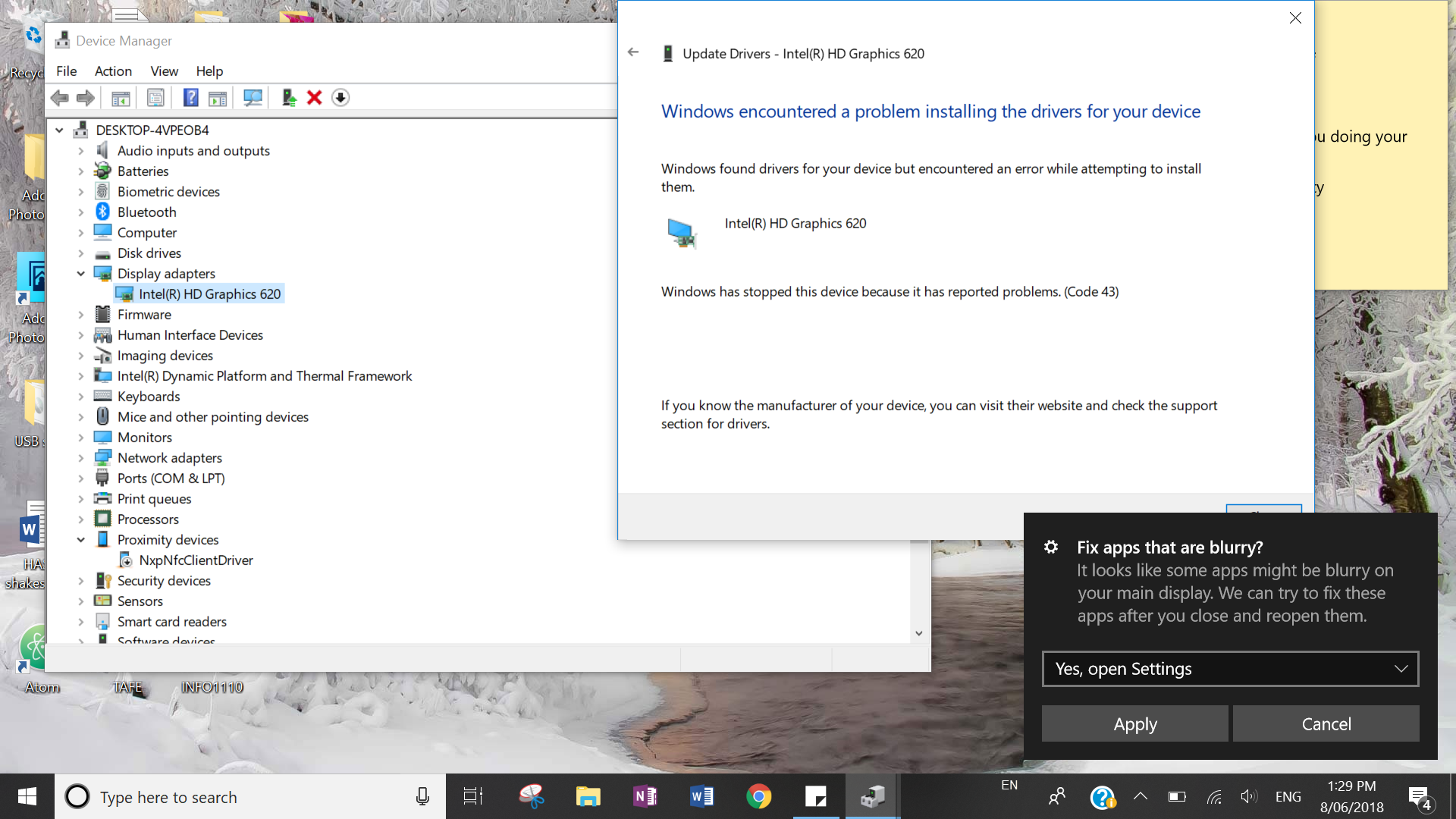Click the red X Uninstall device icon
1456x819 pixels.
[x=315, y=98]
